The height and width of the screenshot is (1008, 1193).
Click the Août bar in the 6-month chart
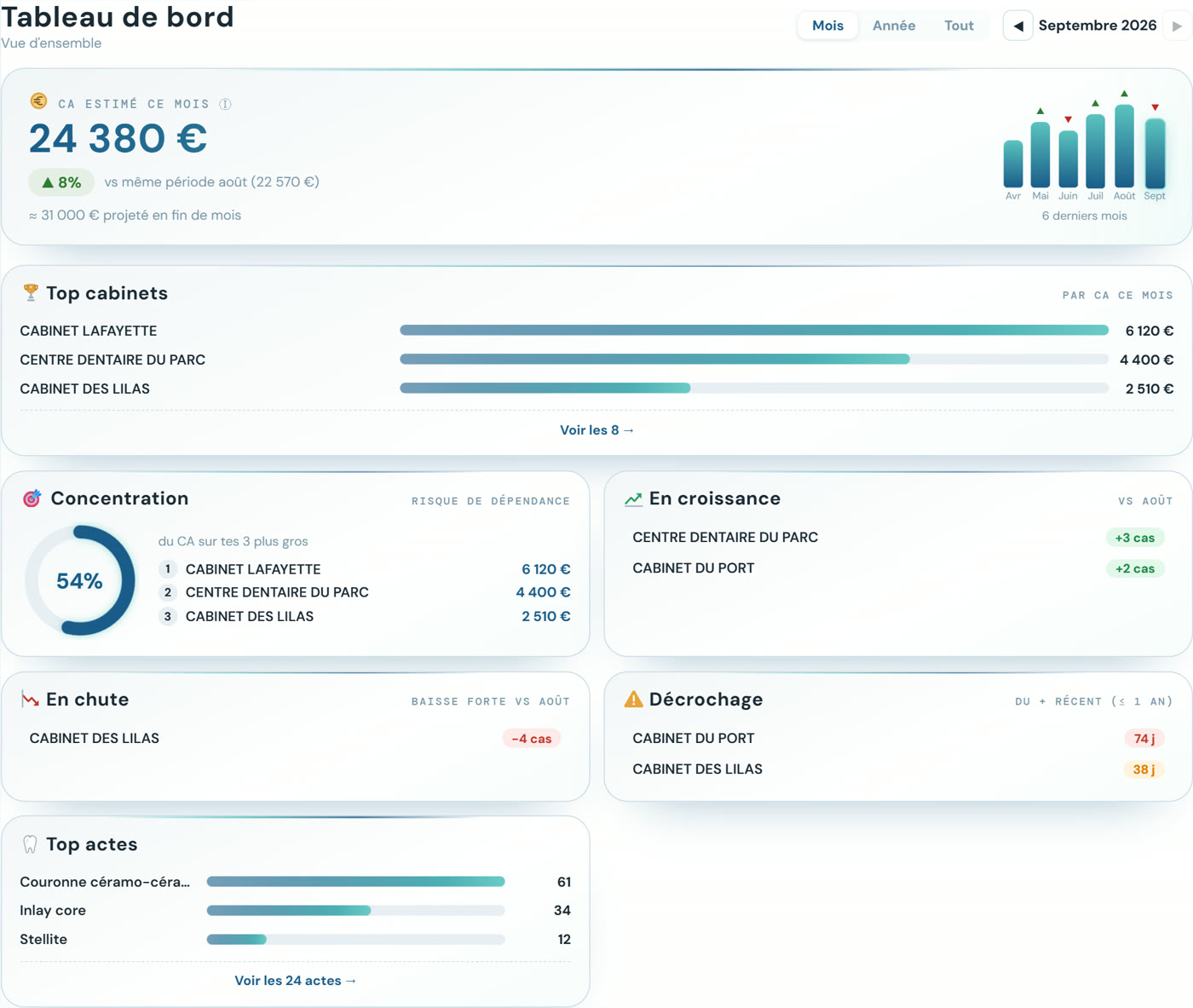[x=1125, y=146]
